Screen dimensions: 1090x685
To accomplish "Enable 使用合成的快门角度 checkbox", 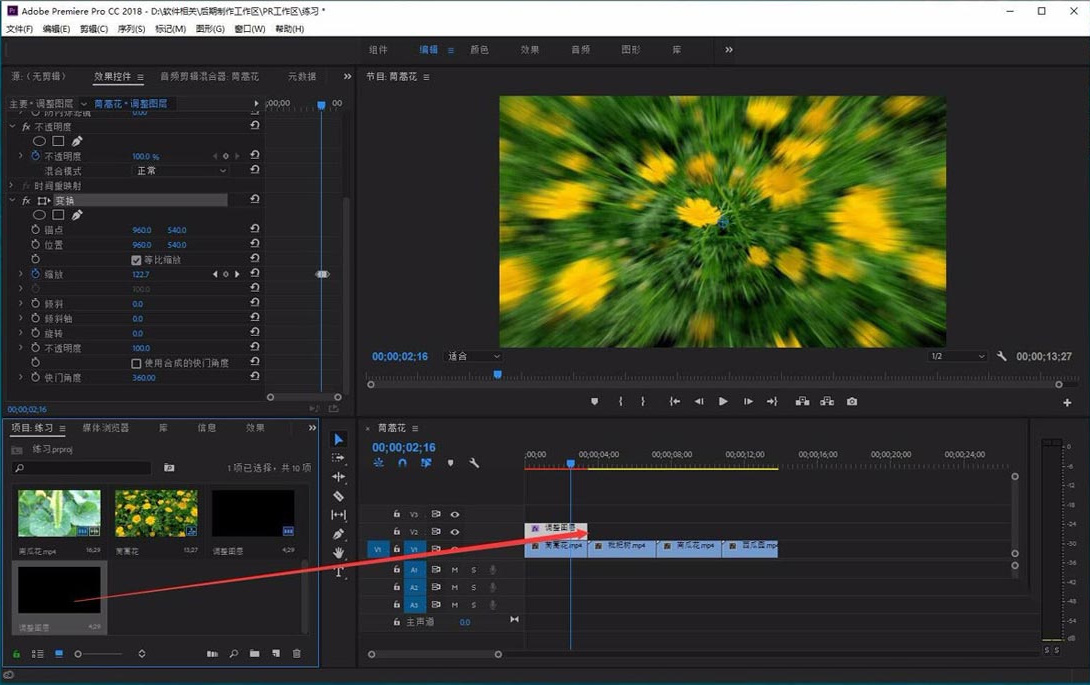I will tap(136, 363).
